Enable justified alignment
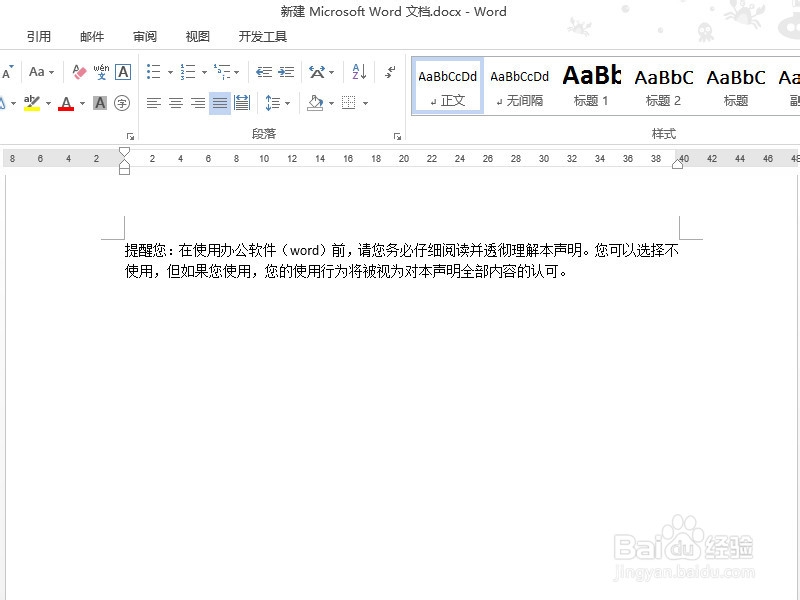 [219, 102]
